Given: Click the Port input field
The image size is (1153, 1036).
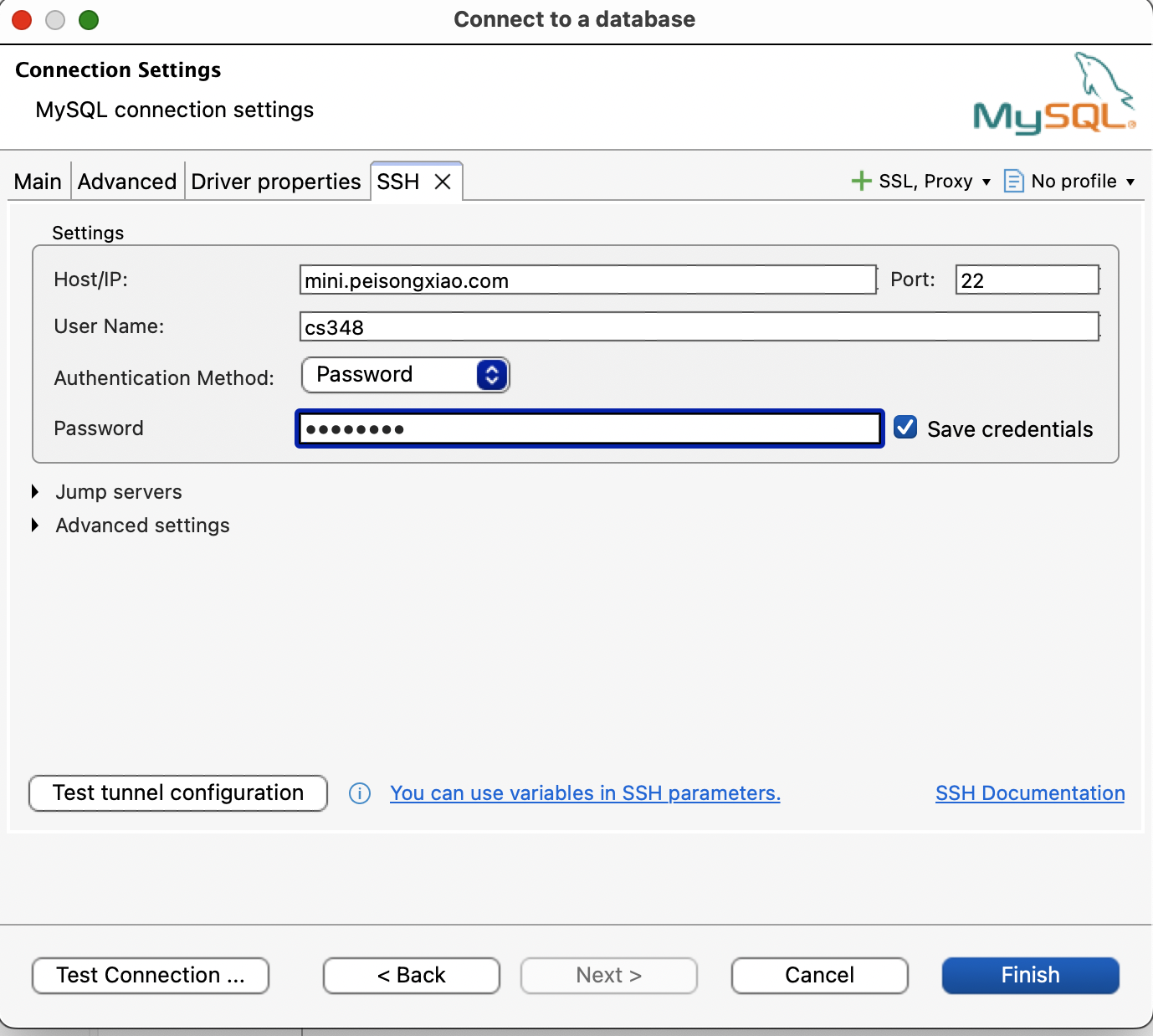Looking at the screenshot, I should pos(1027,280).
